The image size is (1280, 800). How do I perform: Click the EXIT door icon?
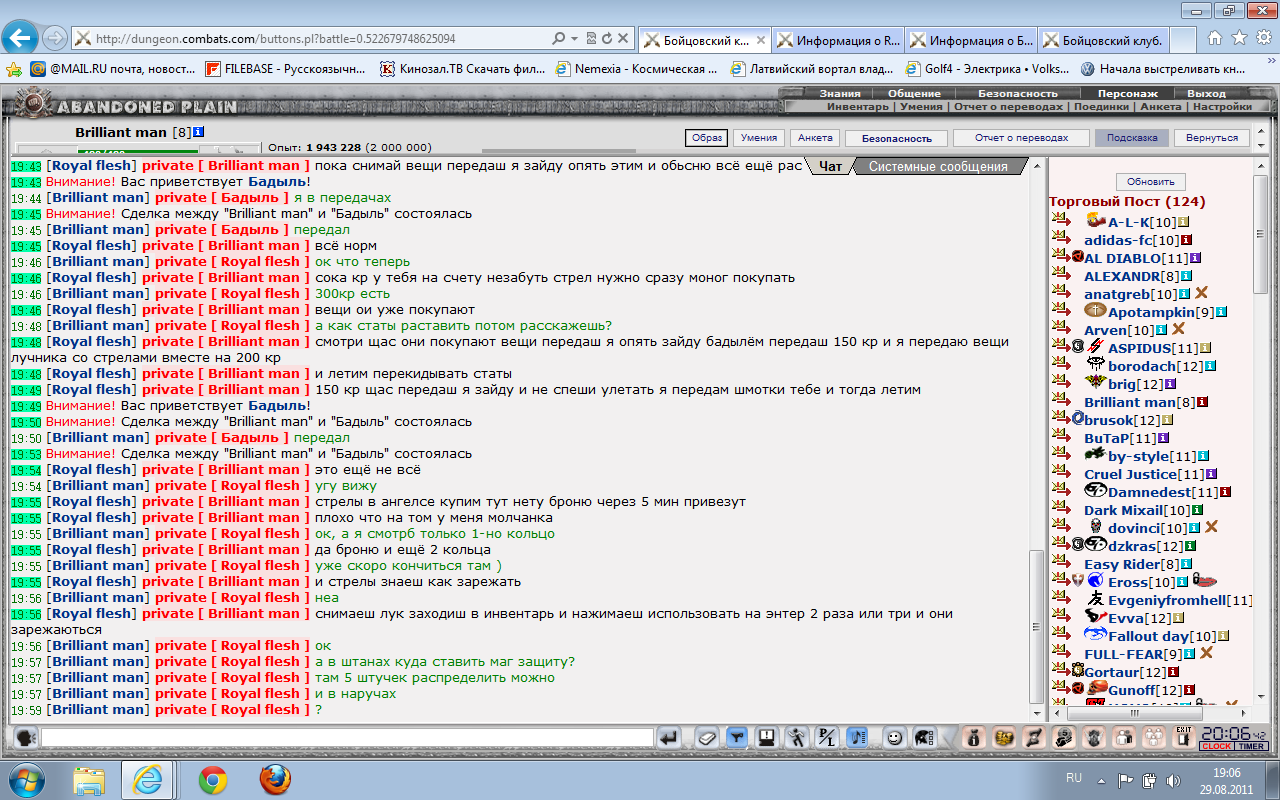pos(1185,738)
